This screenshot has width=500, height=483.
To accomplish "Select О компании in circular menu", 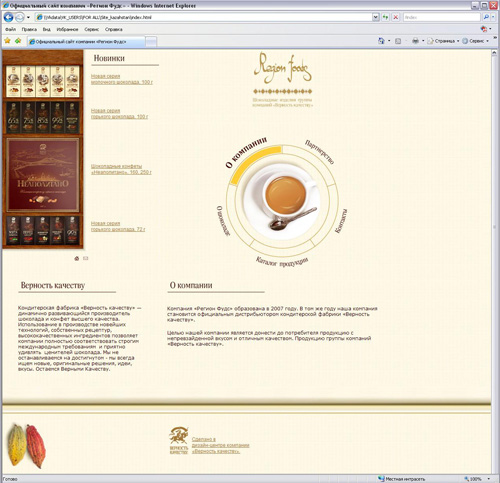I will tap(246, 152).
